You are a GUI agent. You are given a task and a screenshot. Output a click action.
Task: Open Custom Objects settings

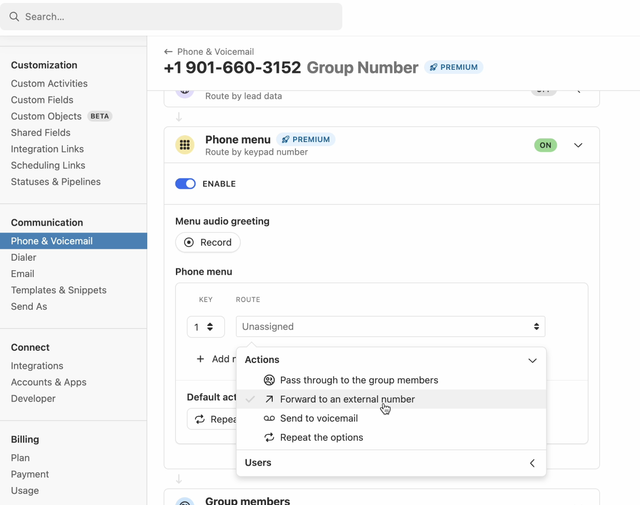point(46,116)
